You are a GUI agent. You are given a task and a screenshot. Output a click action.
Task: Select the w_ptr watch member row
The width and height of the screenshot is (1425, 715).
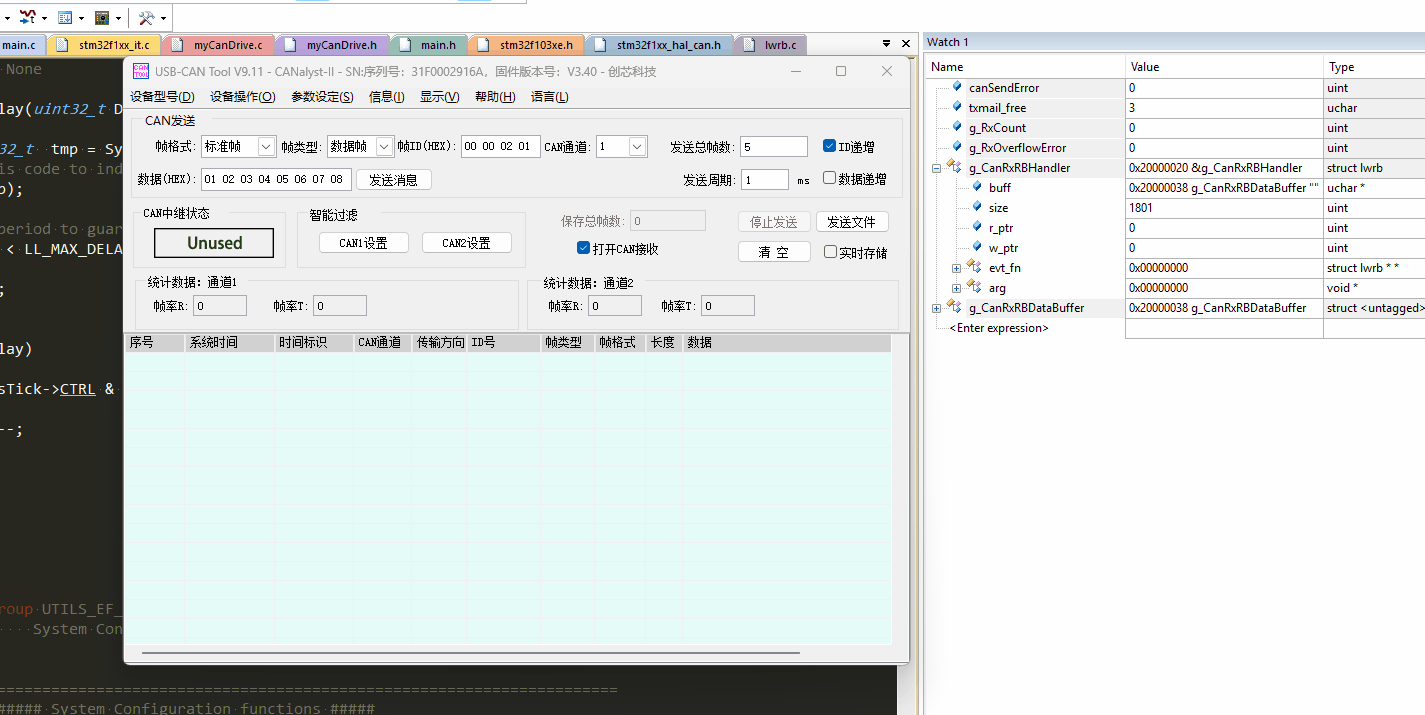pyautogui.click(x=1003, y=248)
